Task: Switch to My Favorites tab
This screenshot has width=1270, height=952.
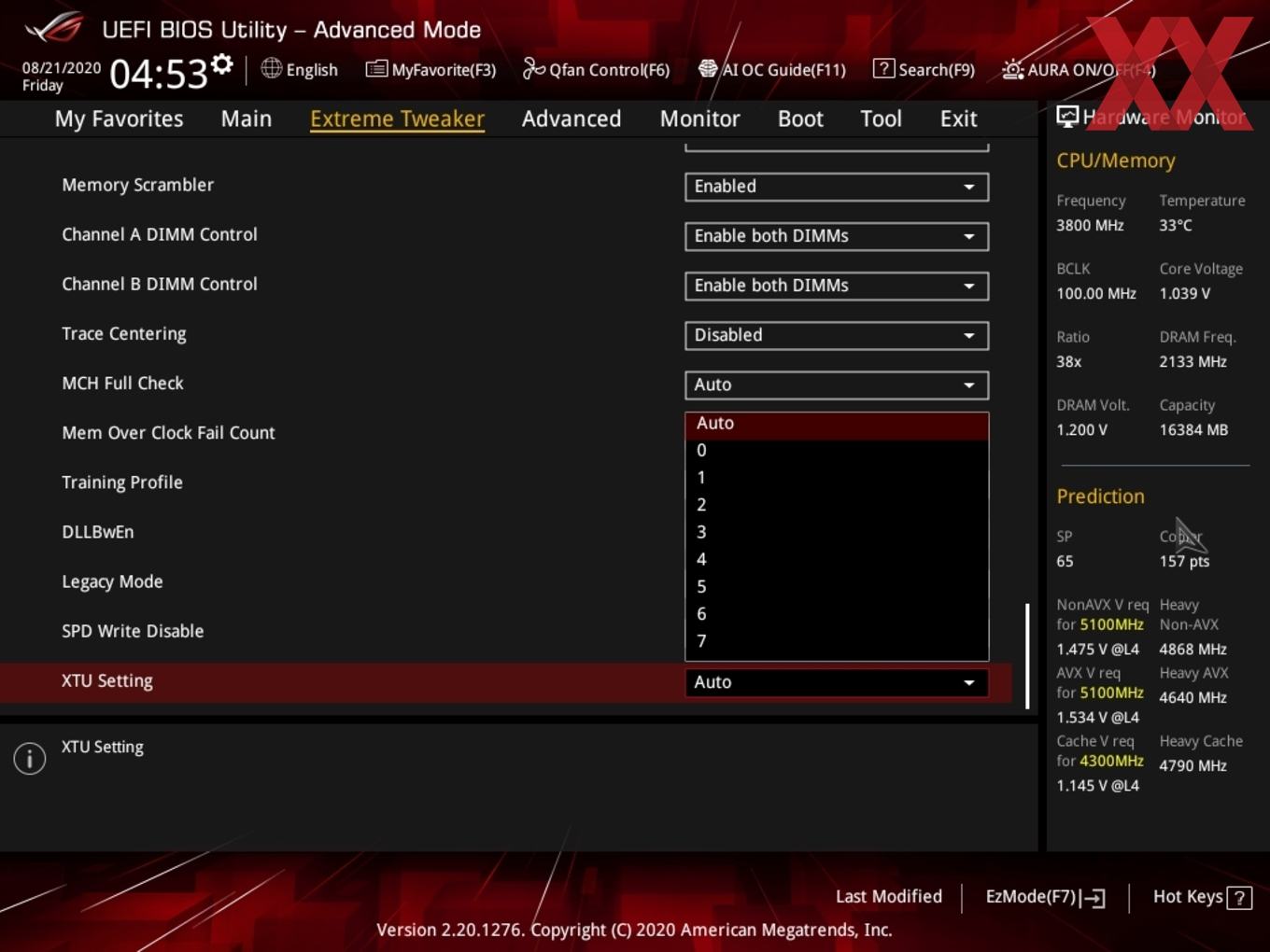Action: pos(119,119)
